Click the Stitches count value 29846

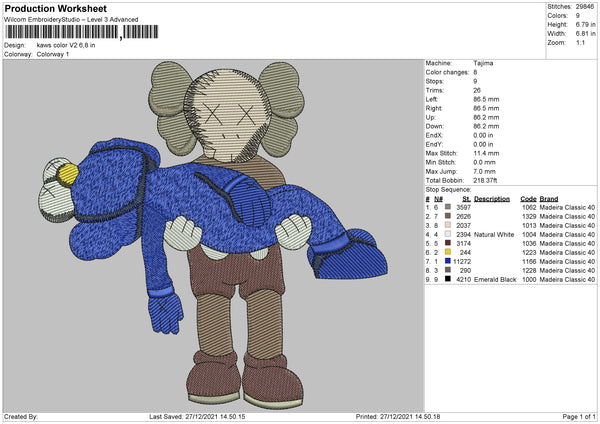click(584, 6)
